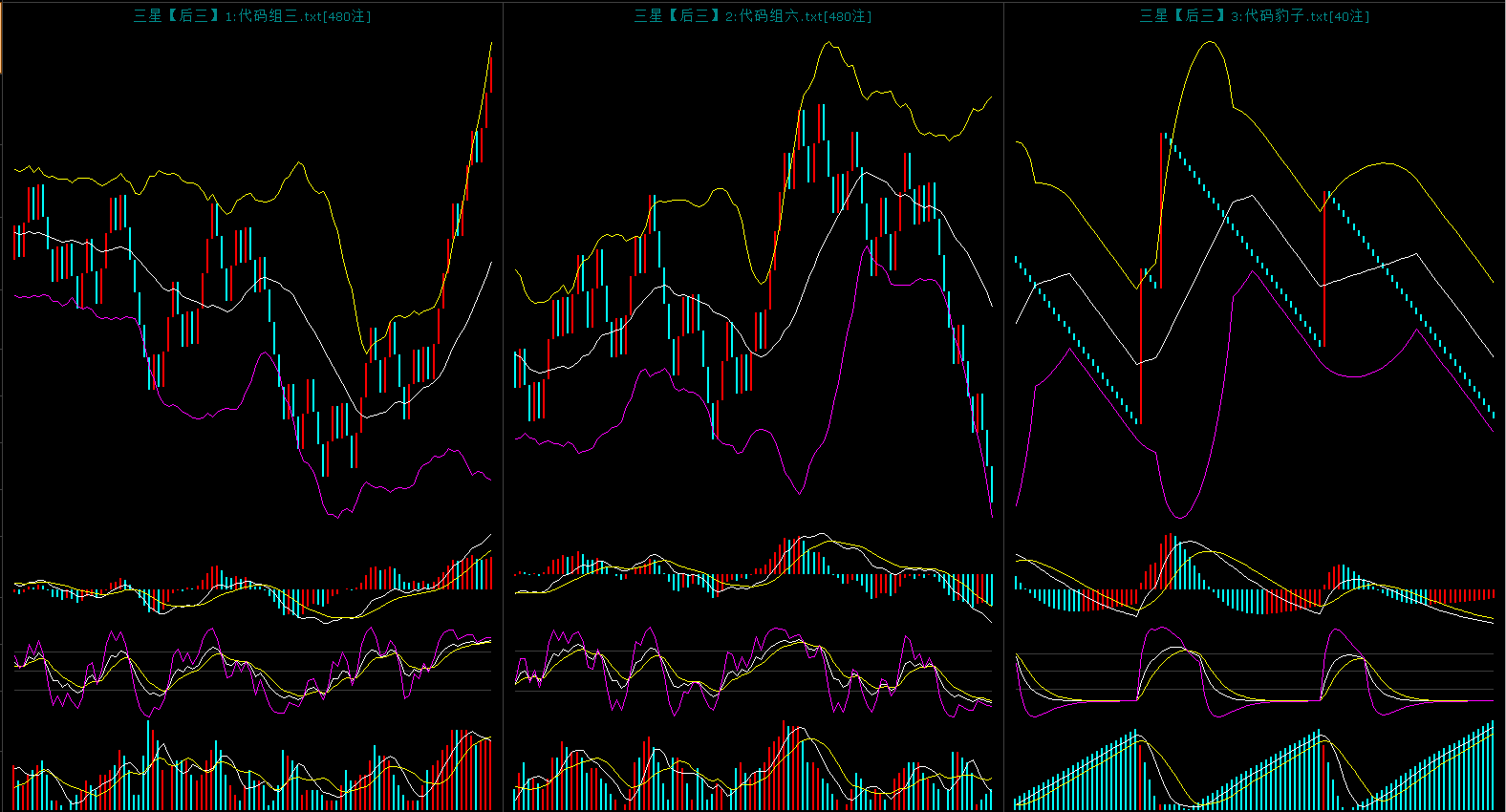Select the bottom volume bars in 代码组六 panel
Viewport: 1506px width, 812px height.
(753, 774)
